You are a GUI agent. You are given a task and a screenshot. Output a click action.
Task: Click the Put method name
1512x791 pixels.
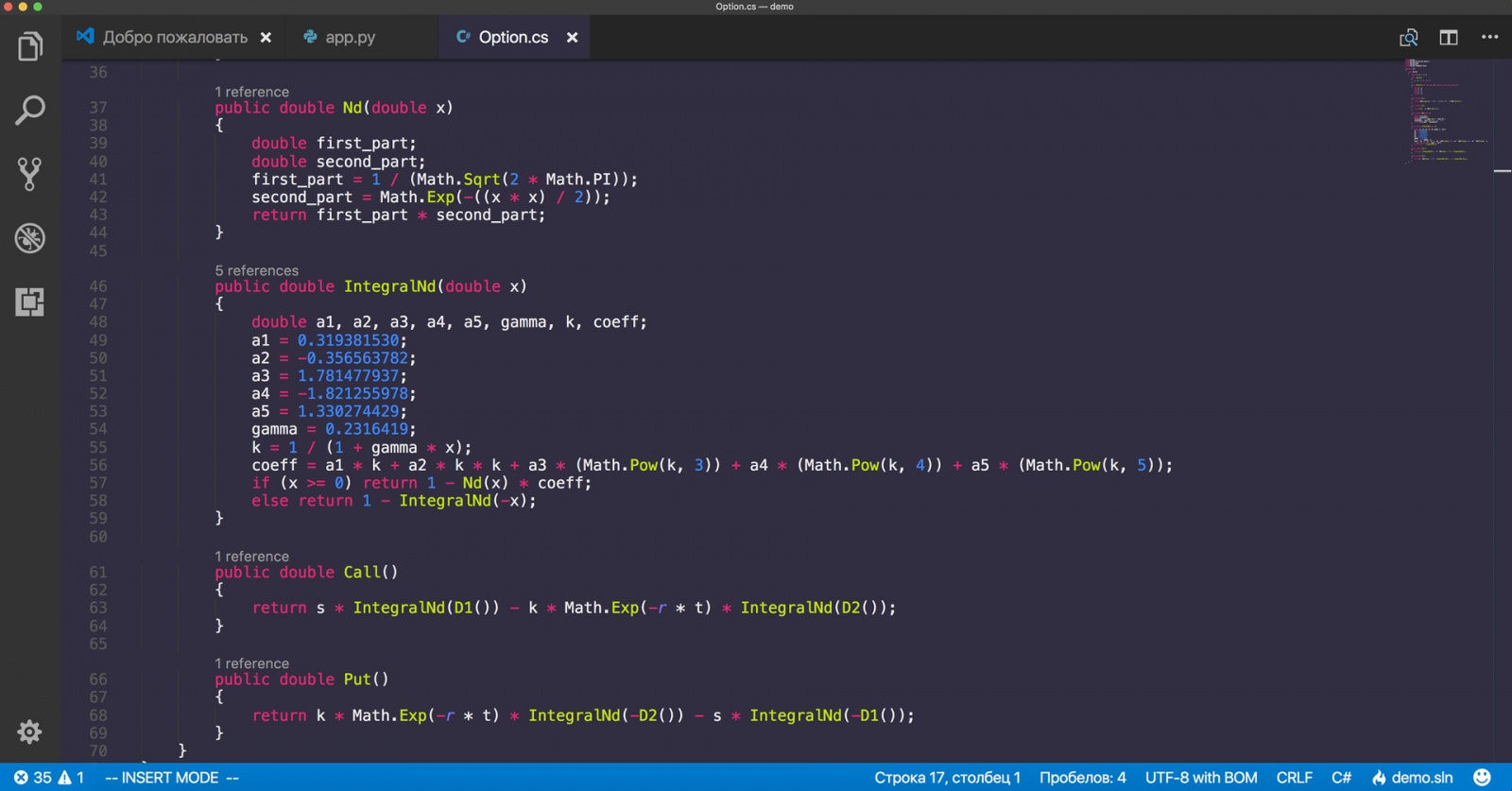[357, 679]
